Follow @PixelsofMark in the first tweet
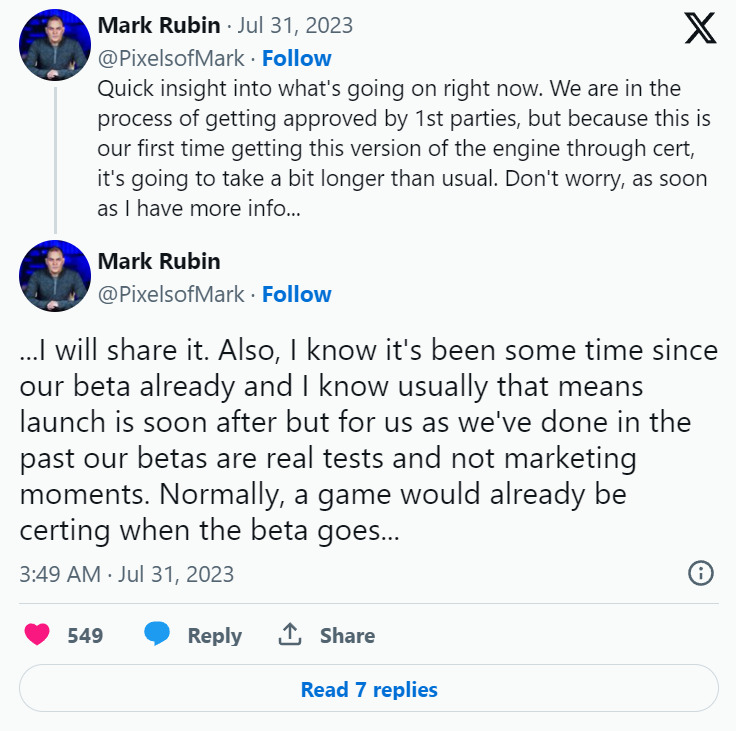Viewport: 736px width, 731px height. pyautogui.click(x=296, y=58)
